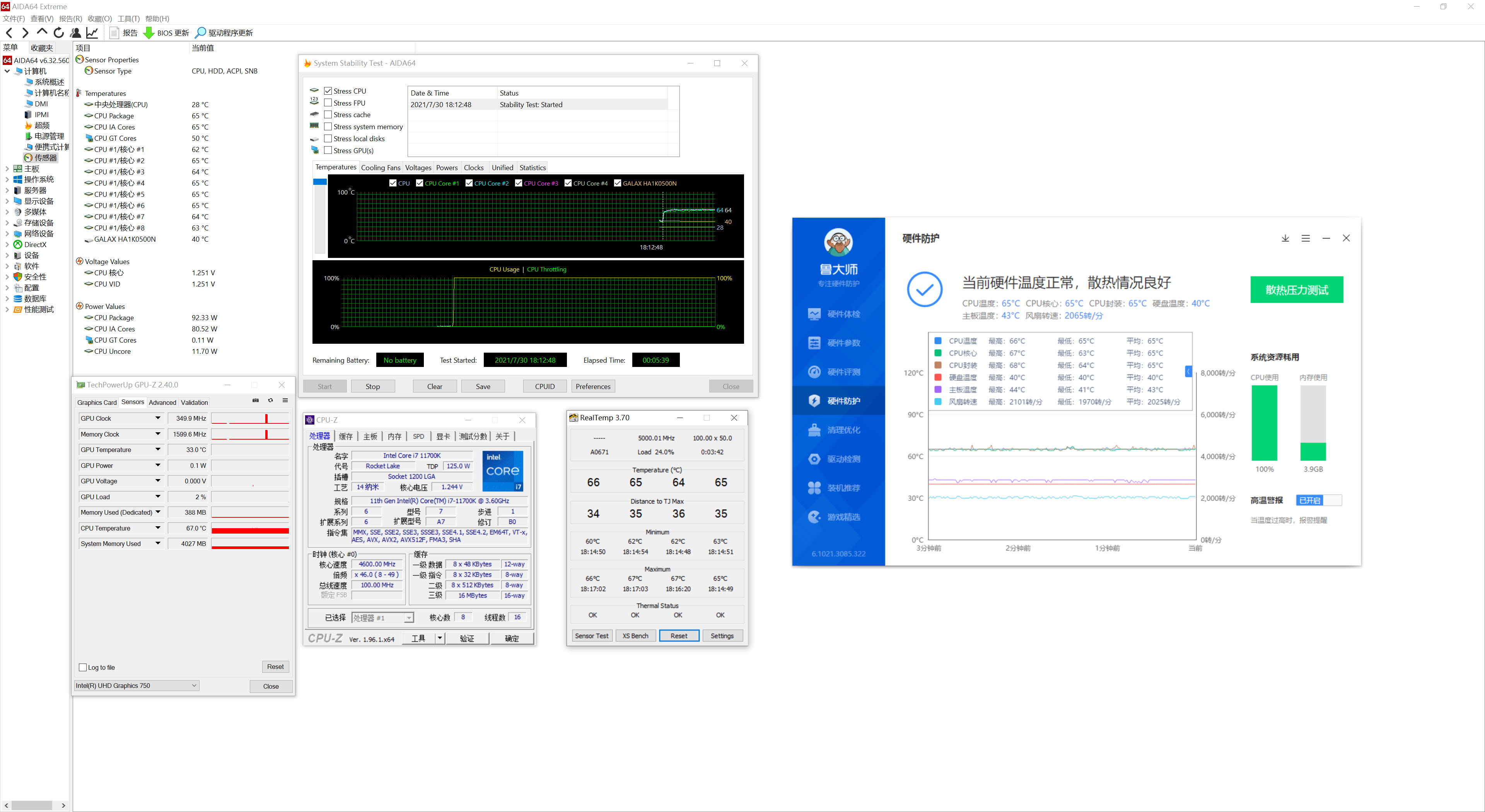1485x812 pixels.
Task: Click the GPU-Z screenshot camera icon
Action: [x=255, y=401]
